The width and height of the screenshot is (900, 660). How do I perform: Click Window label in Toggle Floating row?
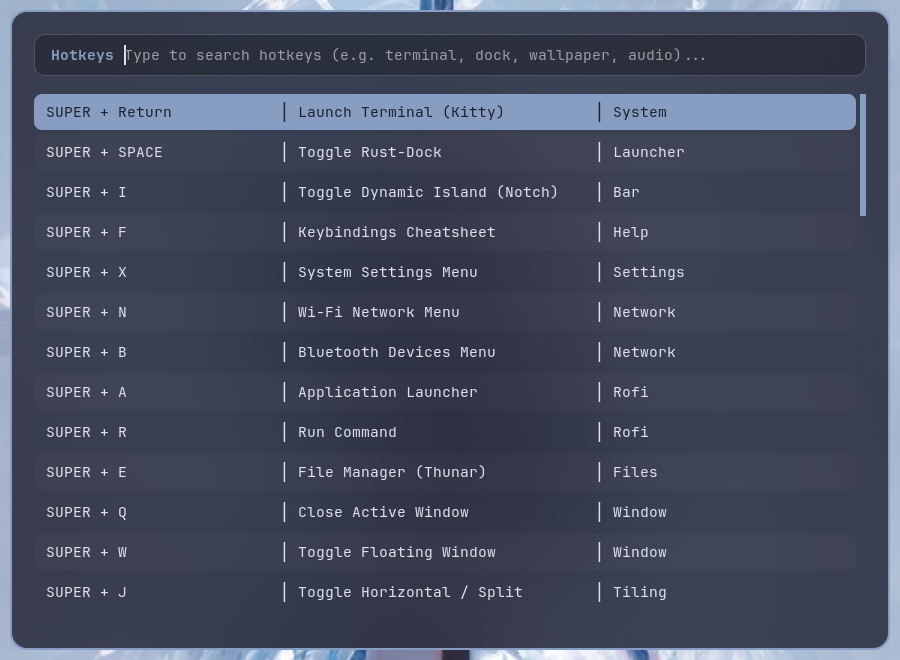pyautogui.click(x=640, y=552)
